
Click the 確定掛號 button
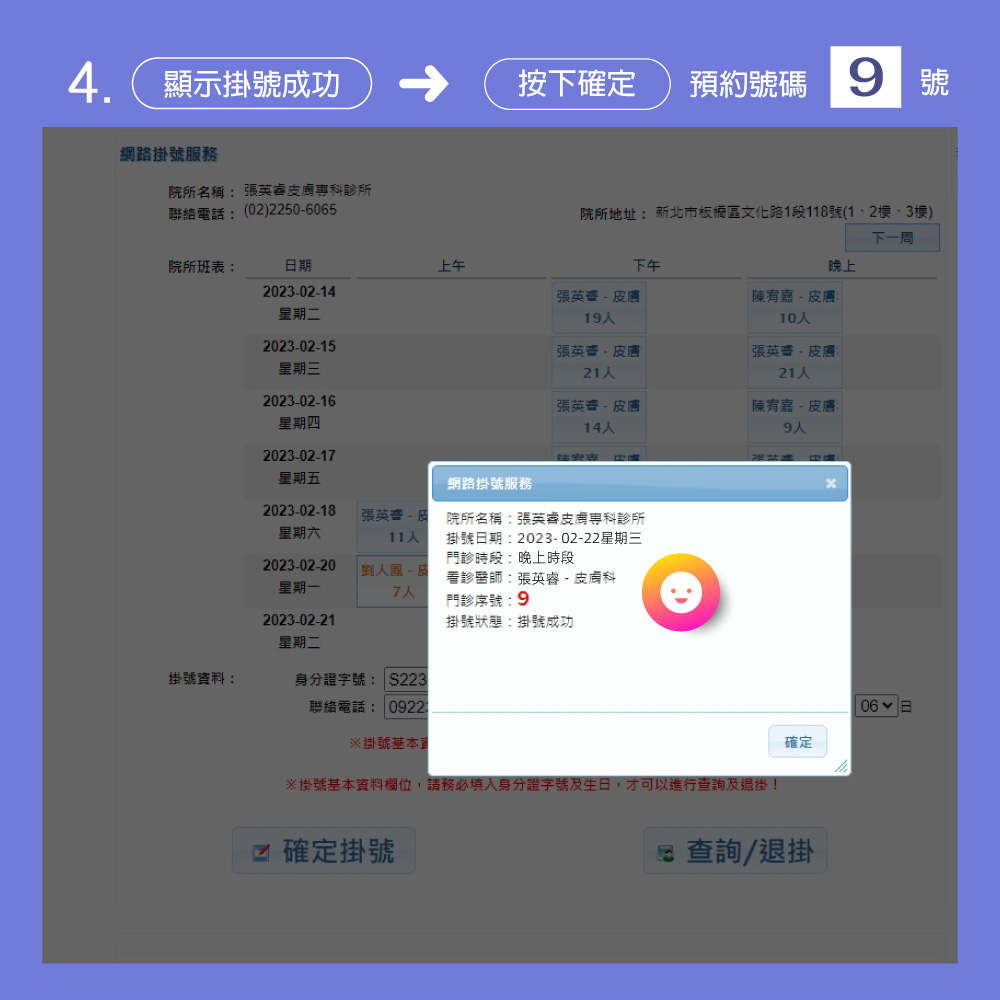(x=323, y=851)
